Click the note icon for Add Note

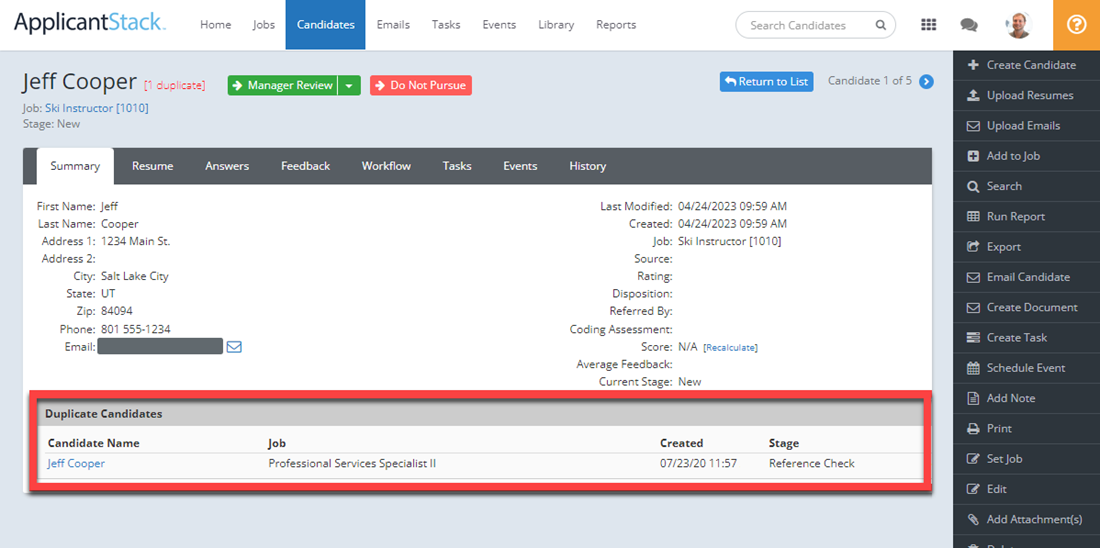pyautogui.click(x=973, y=398)
